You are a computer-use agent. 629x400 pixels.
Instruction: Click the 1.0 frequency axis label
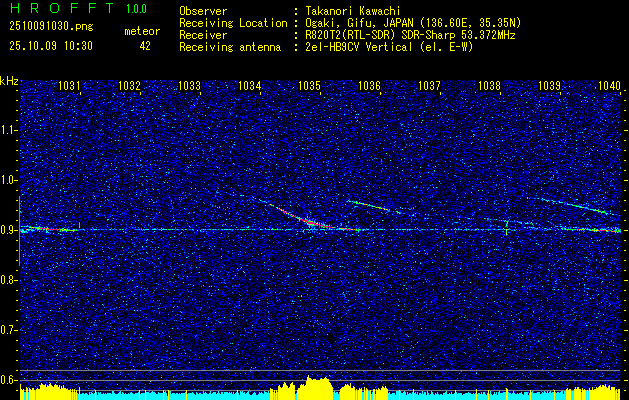tap(9, 180)
